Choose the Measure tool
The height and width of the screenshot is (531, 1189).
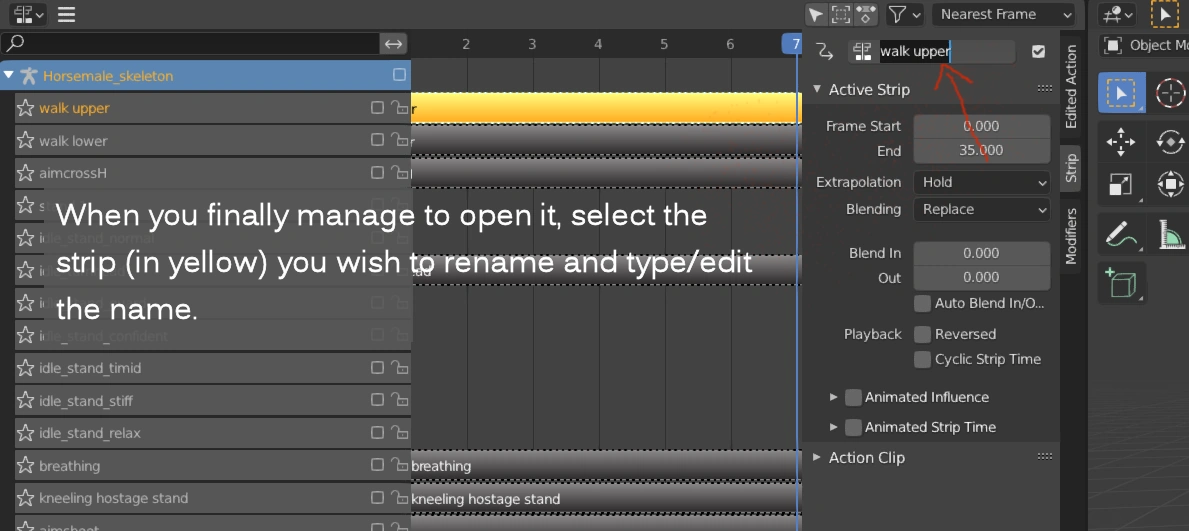pyautogui.click(x=1169, y=235)
